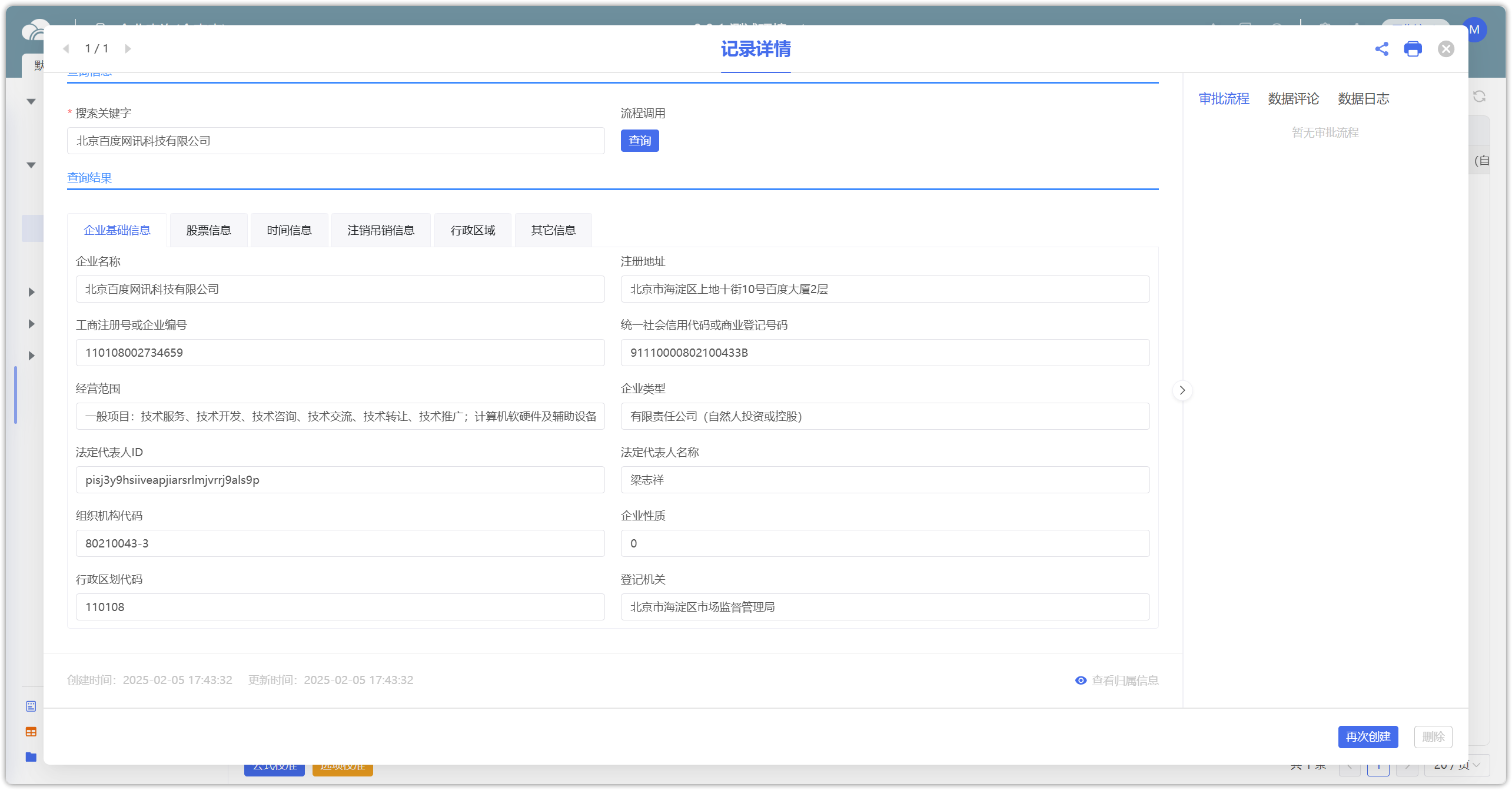The height and width of the screenshot is (790, 1512).
Task: Click the 注册地址 field
Action: click(x=885, y=289)
